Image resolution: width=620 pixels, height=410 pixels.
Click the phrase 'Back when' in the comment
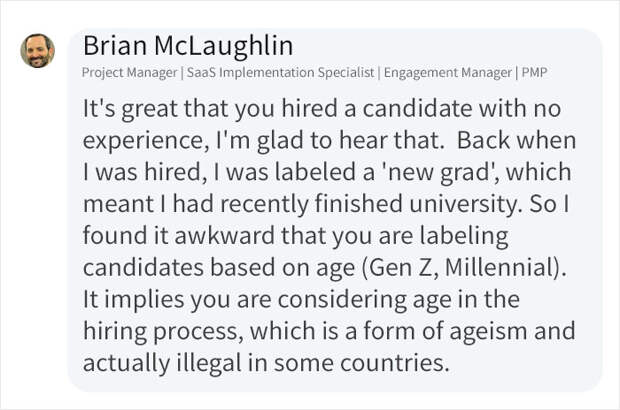click(516, 140)
